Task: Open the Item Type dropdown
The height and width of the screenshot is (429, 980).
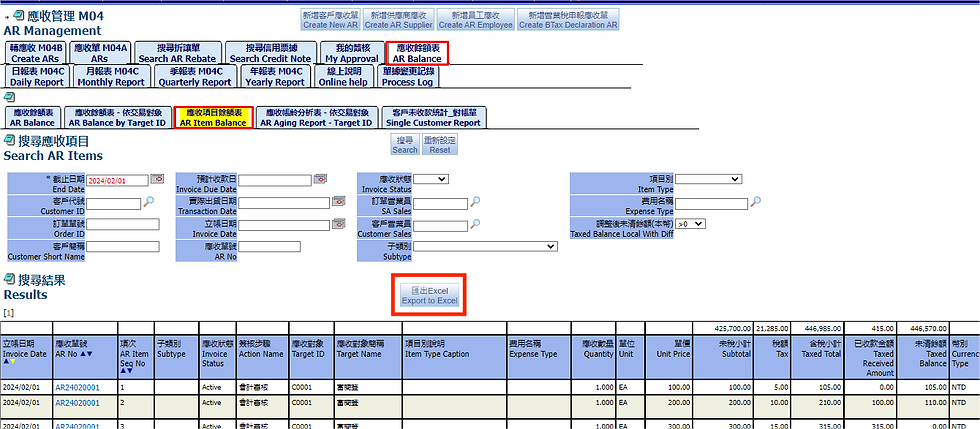Action: click(709, 179)
